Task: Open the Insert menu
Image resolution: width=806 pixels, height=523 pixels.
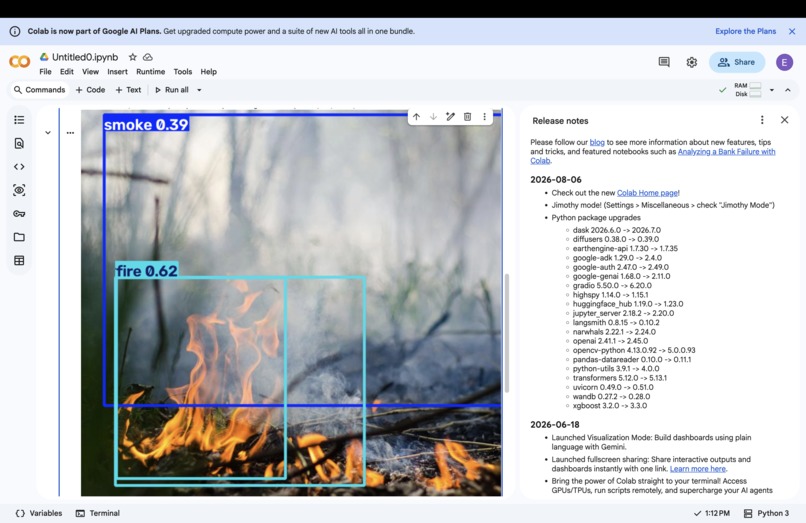Action: (x=117, y=72)
